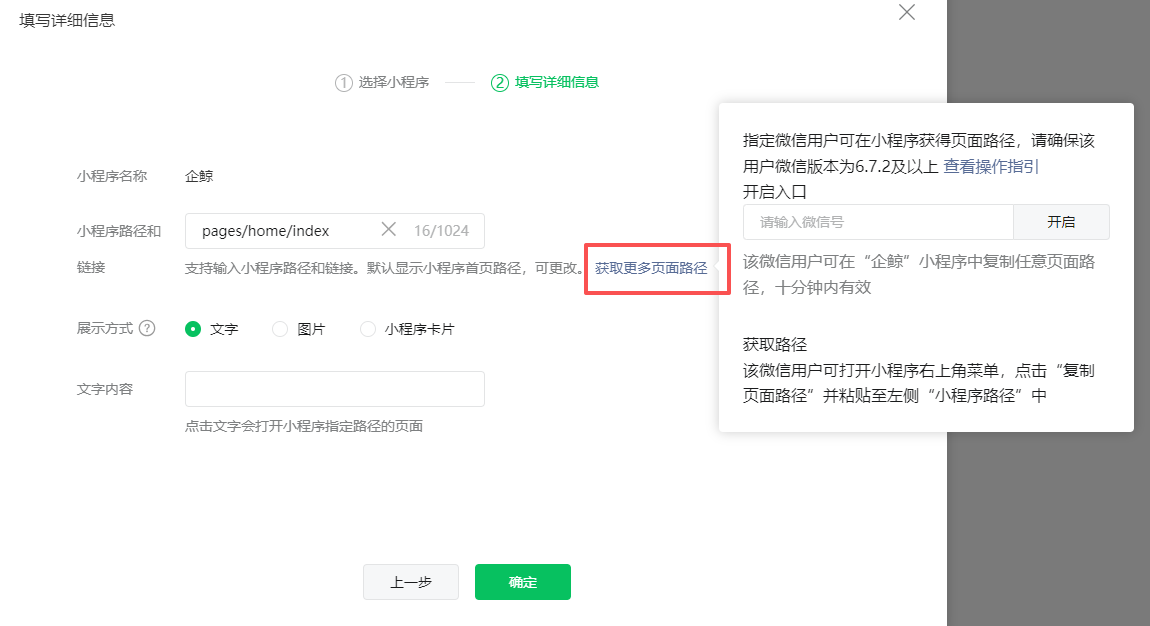Clear the path input using the X icon
1150x626 pixels.
click(389, 230)
